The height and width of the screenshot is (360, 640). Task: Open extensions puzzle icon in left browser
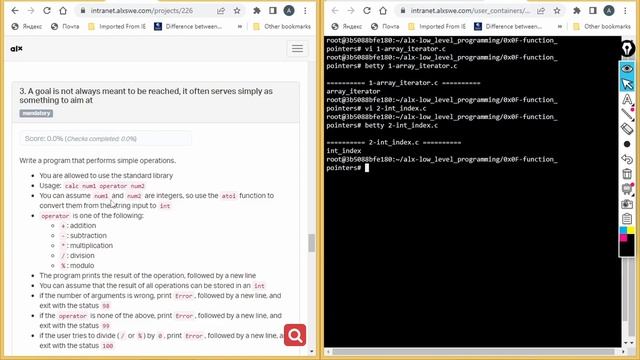(x=257, y=11)
